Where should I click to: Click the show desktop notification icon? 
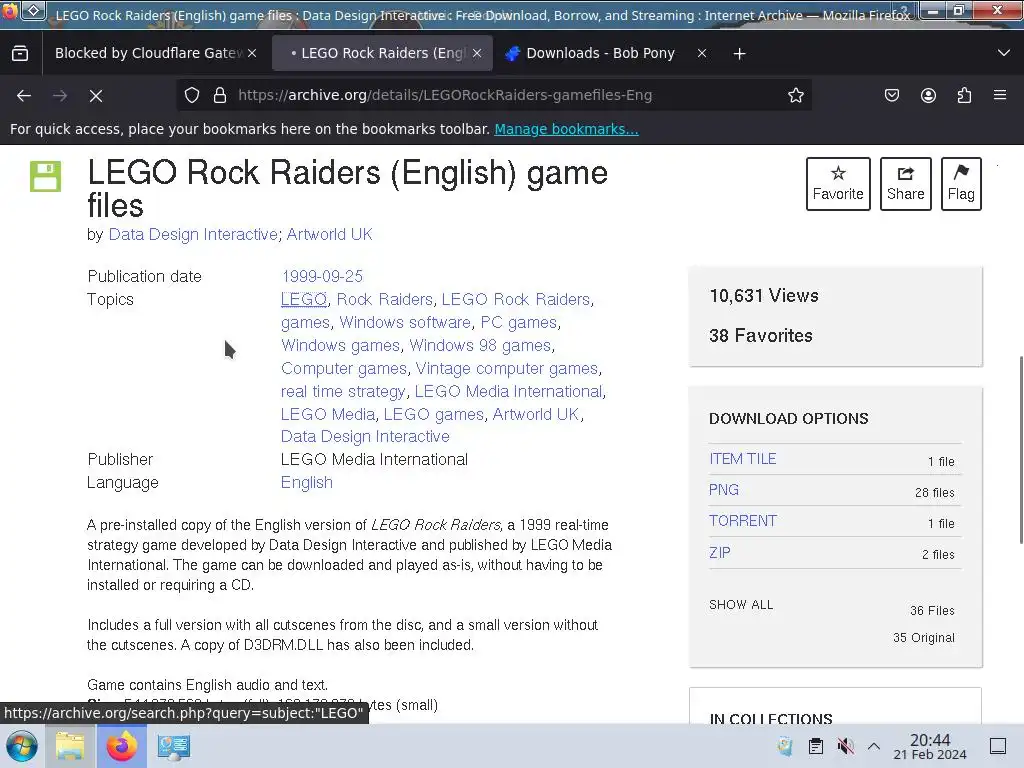click(x=998, y=746)
